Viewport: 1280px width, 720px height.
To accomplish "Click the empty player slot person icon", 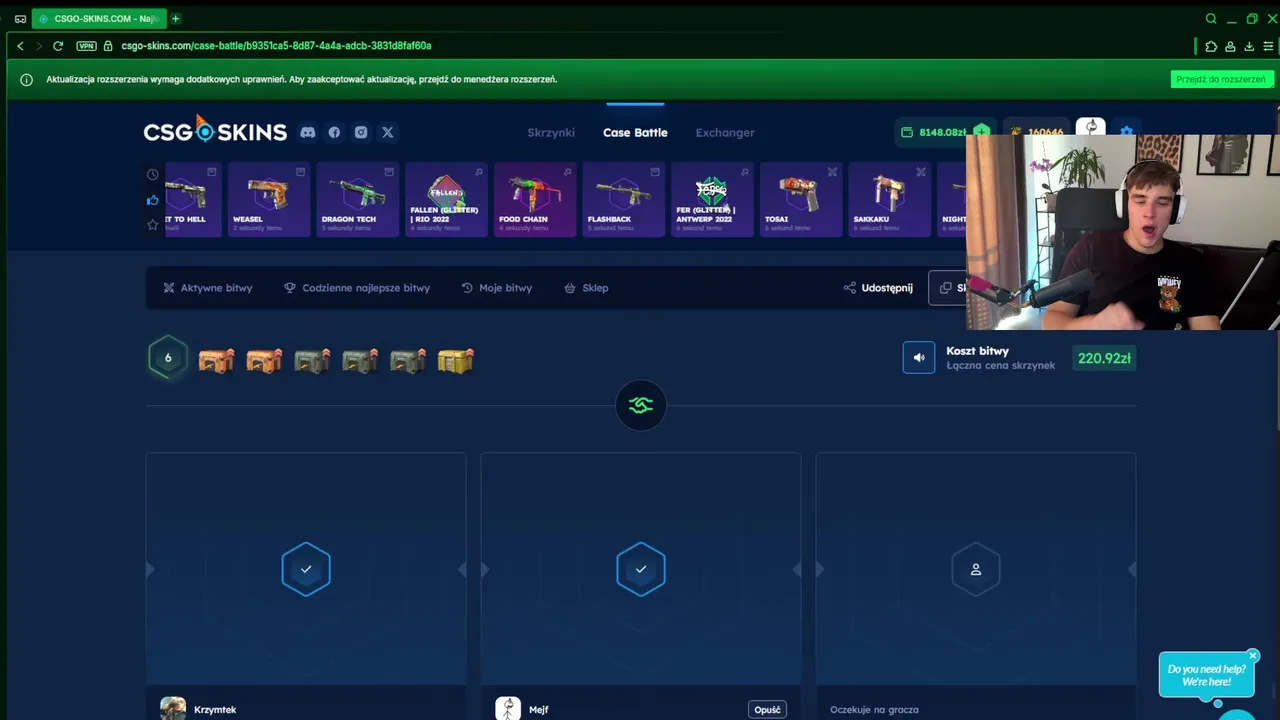I will click(976, 569).
